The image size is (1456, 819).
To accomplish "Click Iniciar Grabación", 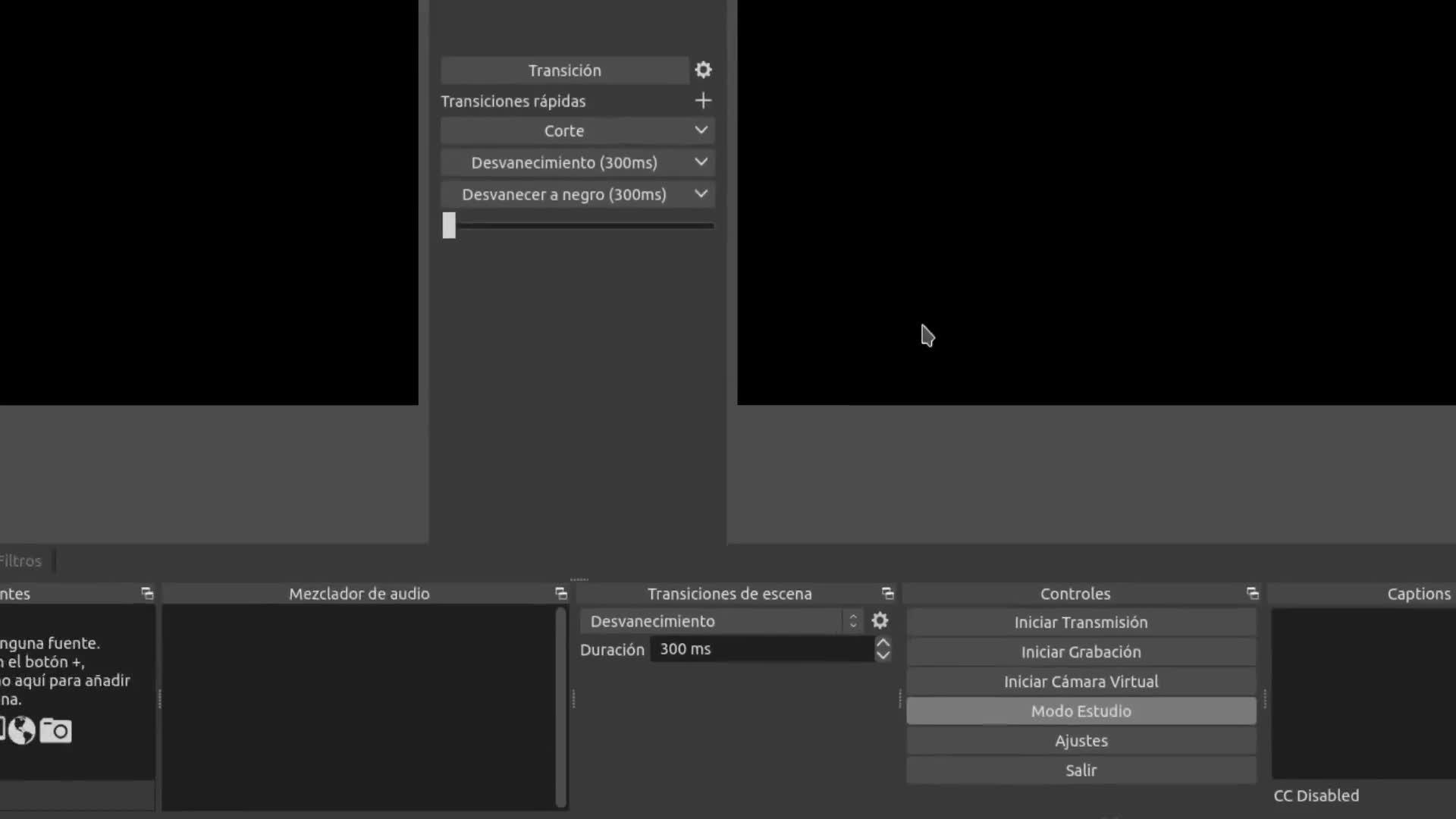I will (1081, 652).
